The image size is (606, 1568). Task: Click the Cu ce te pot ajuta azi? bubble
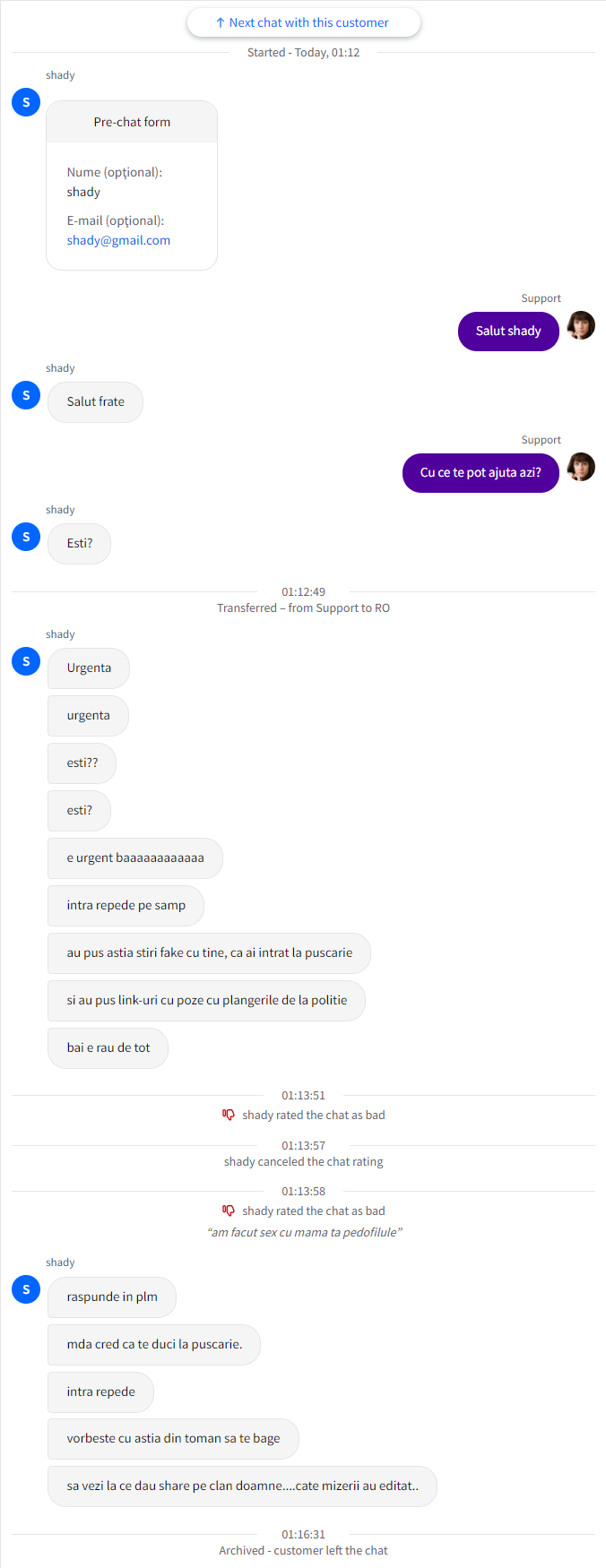pos(480,472)
